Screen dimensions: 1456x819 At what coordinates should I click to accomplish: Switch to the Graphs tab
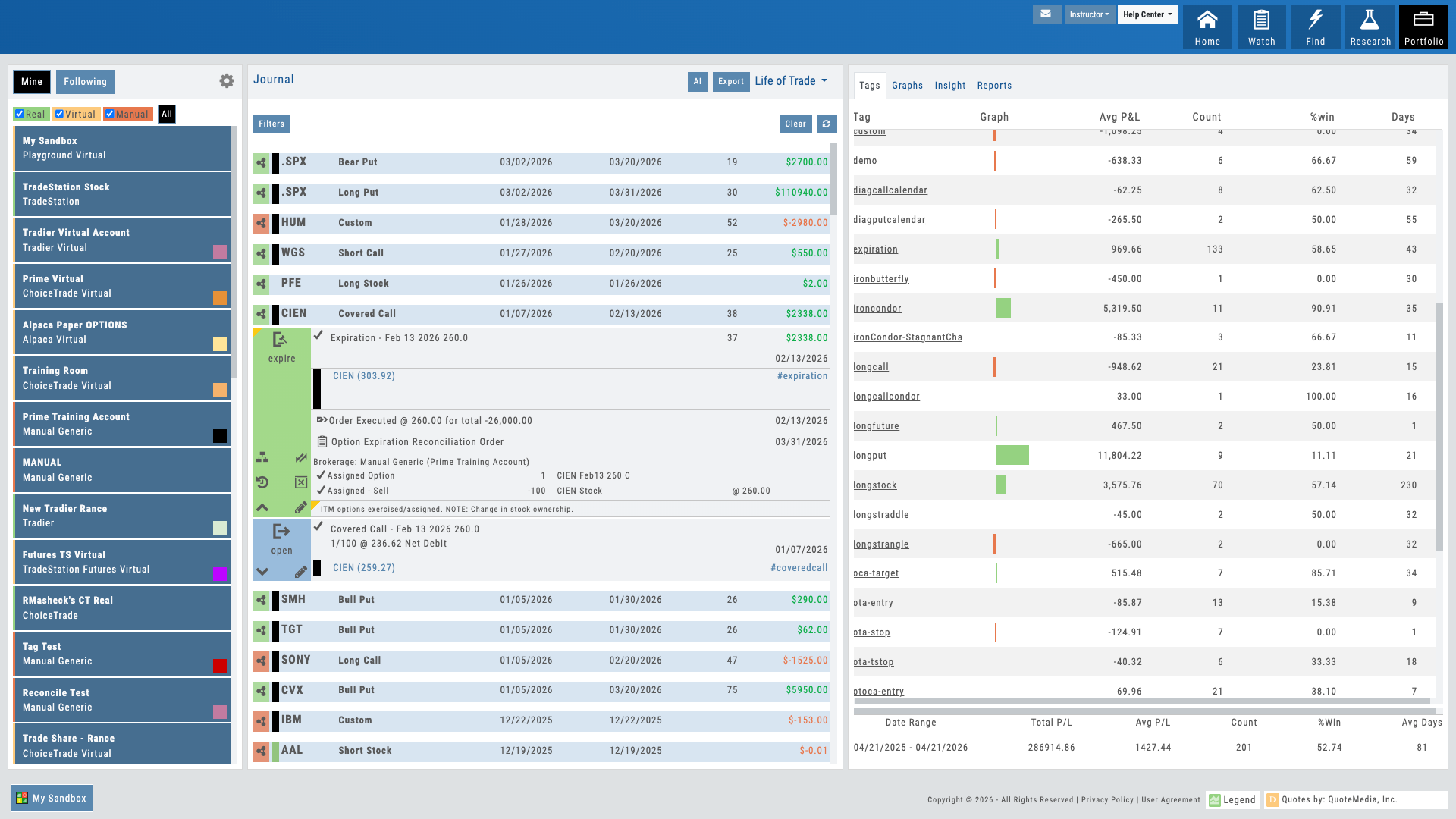point(907,86)
